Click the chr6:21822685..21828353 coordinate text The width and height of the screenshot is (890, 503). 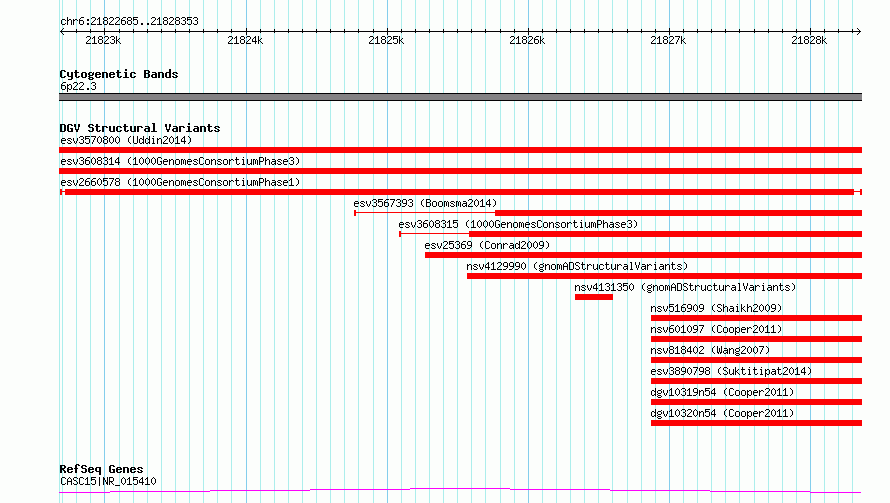(x=129, y=22)
